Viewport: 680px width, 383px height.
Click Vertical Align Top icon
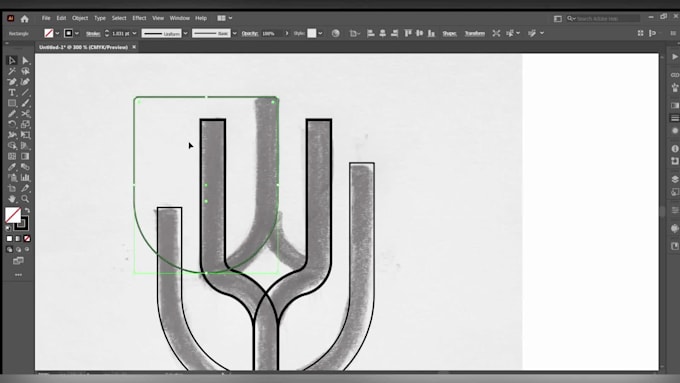[408, 33]
